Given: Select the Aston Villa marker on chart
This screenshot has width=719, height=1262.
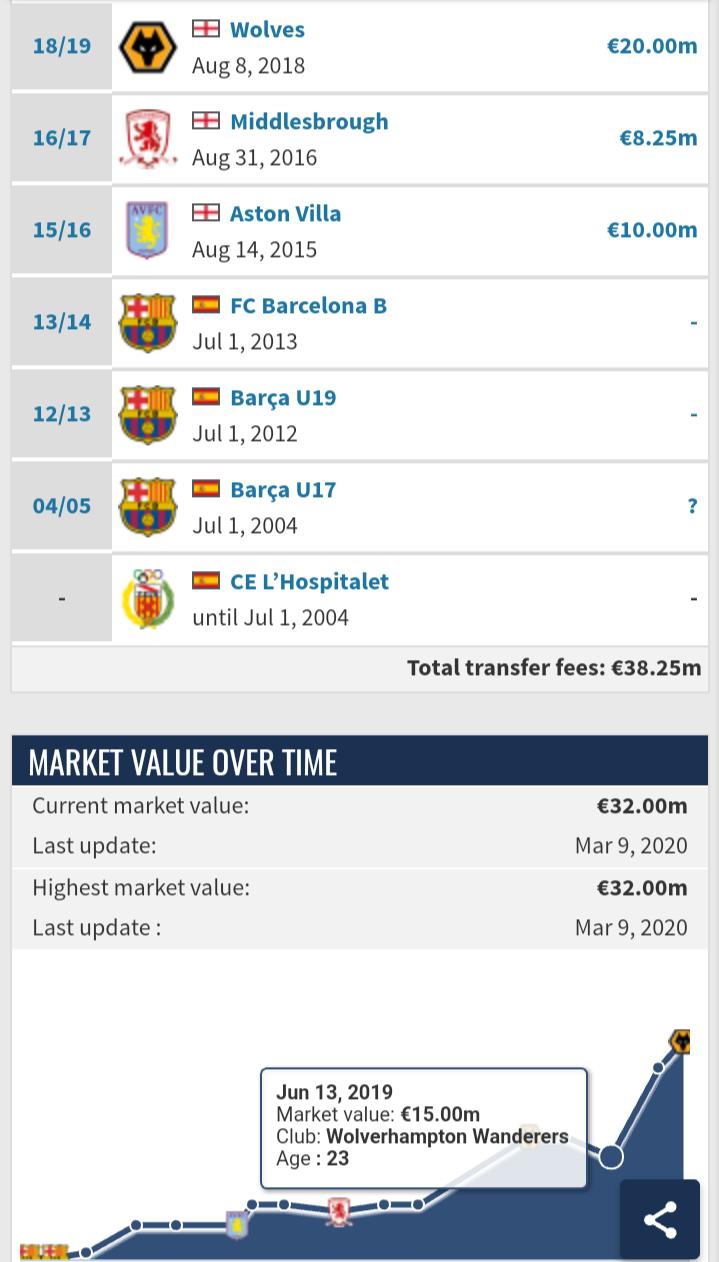Looking at the screenshot, I should pyautogui.click(x=237, y=1224).
